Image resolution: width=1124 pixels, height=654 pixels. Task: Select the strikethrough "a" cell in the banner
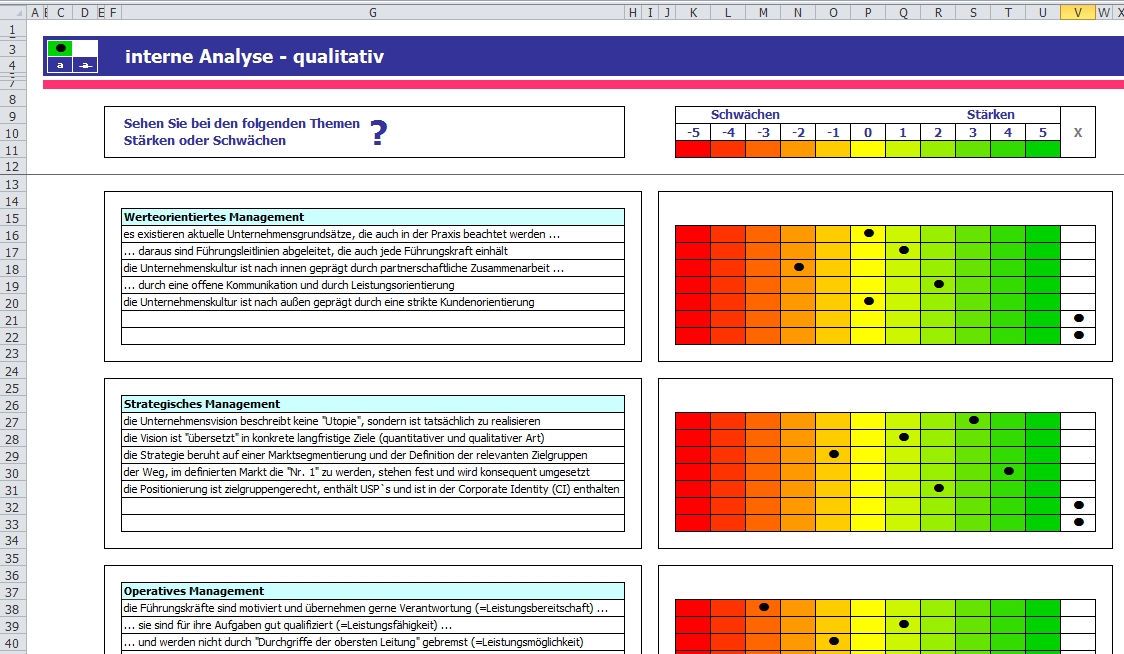(x=86, y=65)
